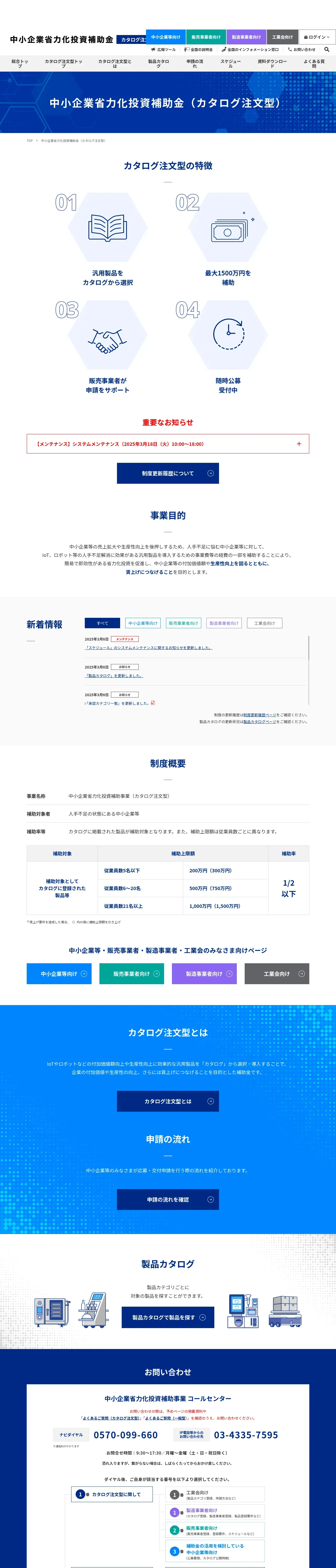
Task: Click phone number 0570-099-660
Action: click(126, 1435)
